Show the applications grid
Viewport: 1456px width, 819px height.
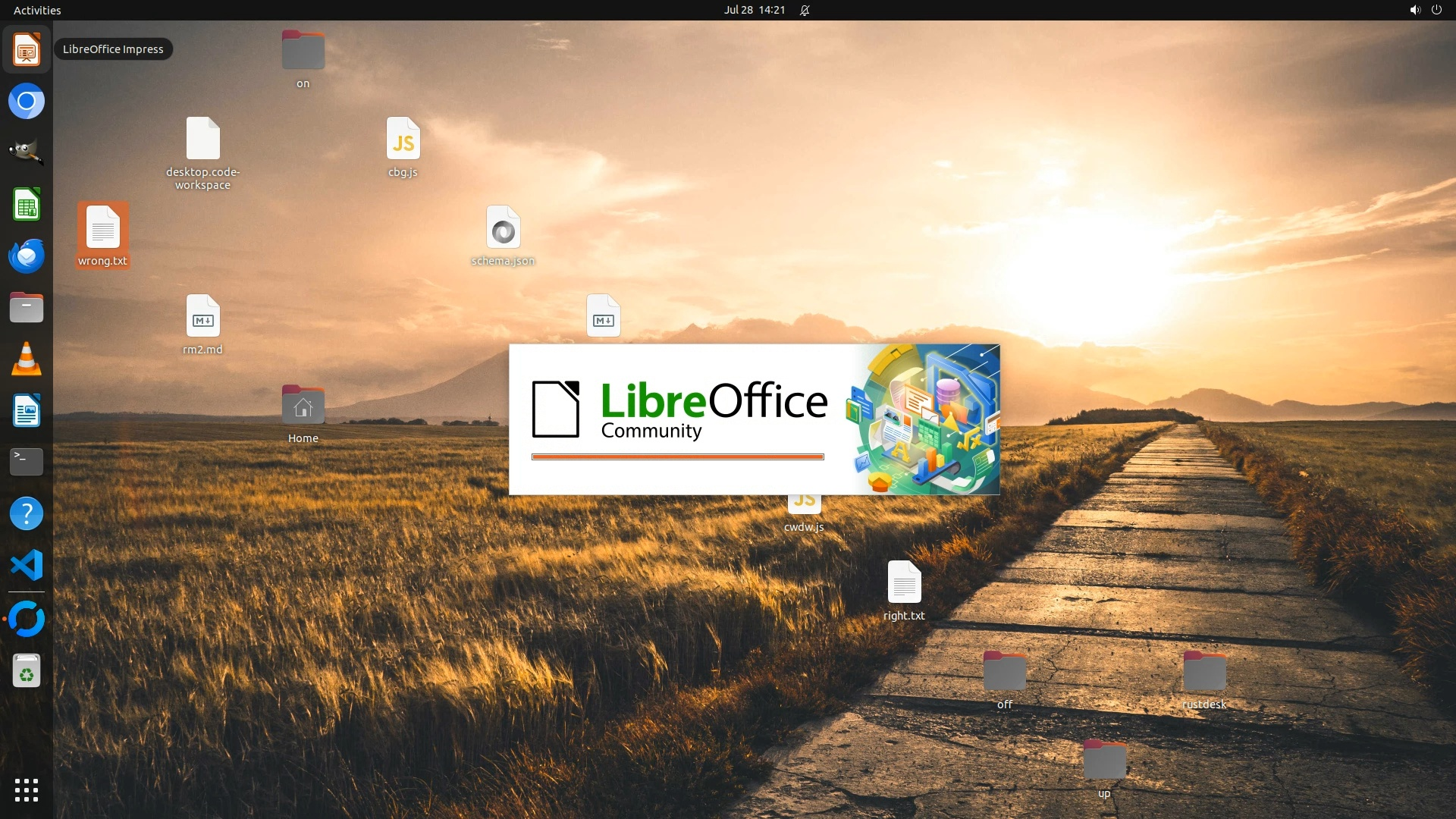point(27,790)
